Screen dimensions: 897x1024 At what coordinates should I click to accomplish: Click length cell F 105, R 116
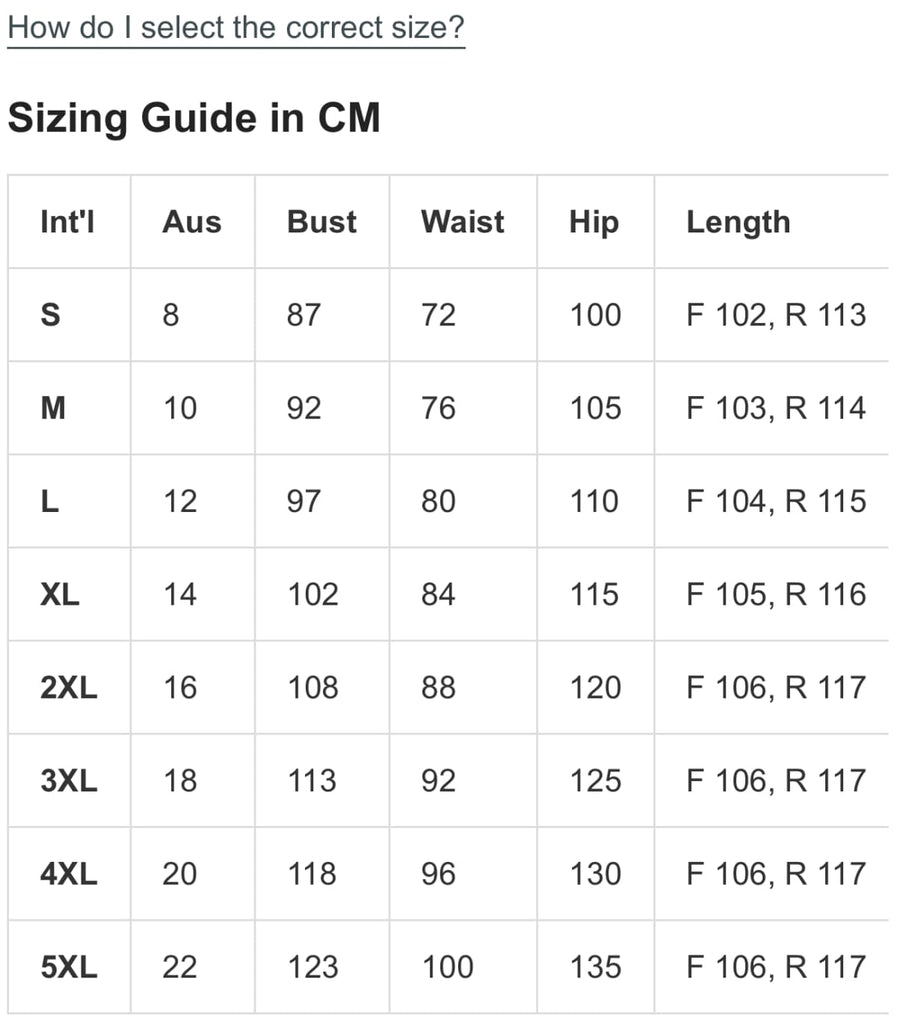[x=776, y=594]
